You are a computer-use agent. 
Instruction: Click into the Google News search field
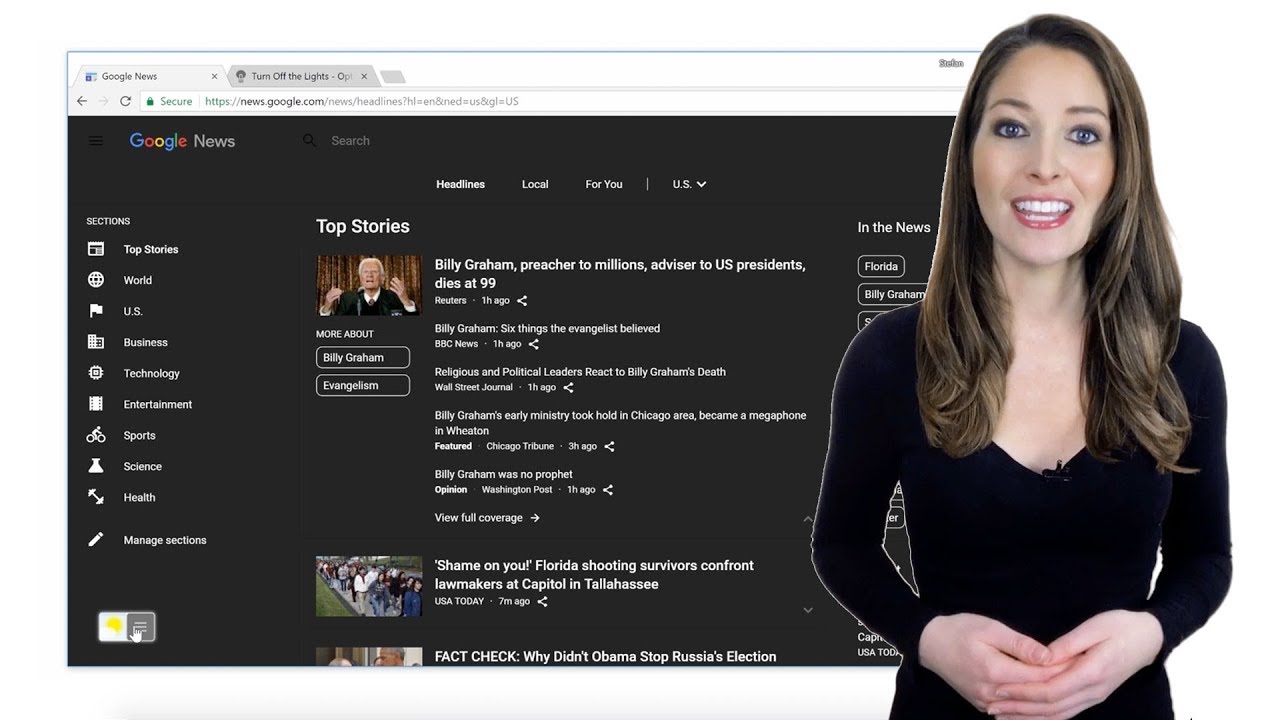500,141
